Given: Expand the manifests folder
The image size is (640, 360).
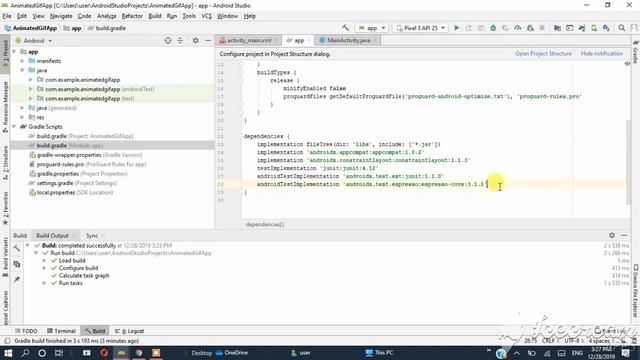Looking at the screenshot, I should (x=22, y=61).
